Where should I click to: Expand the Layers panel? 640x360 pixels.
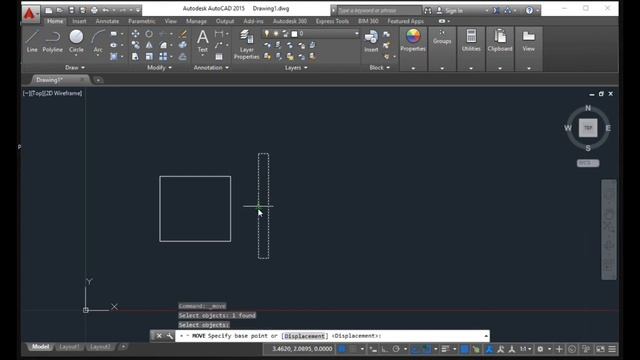point(296,67)
